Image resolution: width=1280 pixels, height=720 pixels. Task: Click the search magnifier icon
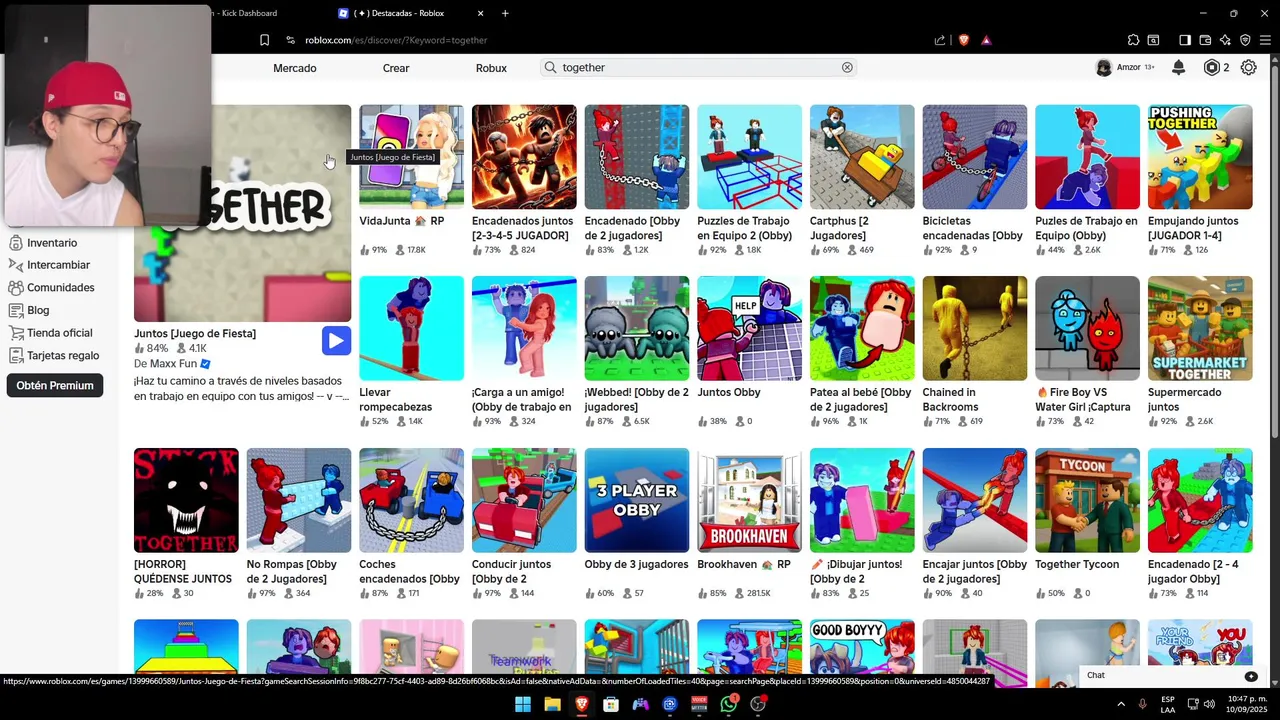coord(550,67)
